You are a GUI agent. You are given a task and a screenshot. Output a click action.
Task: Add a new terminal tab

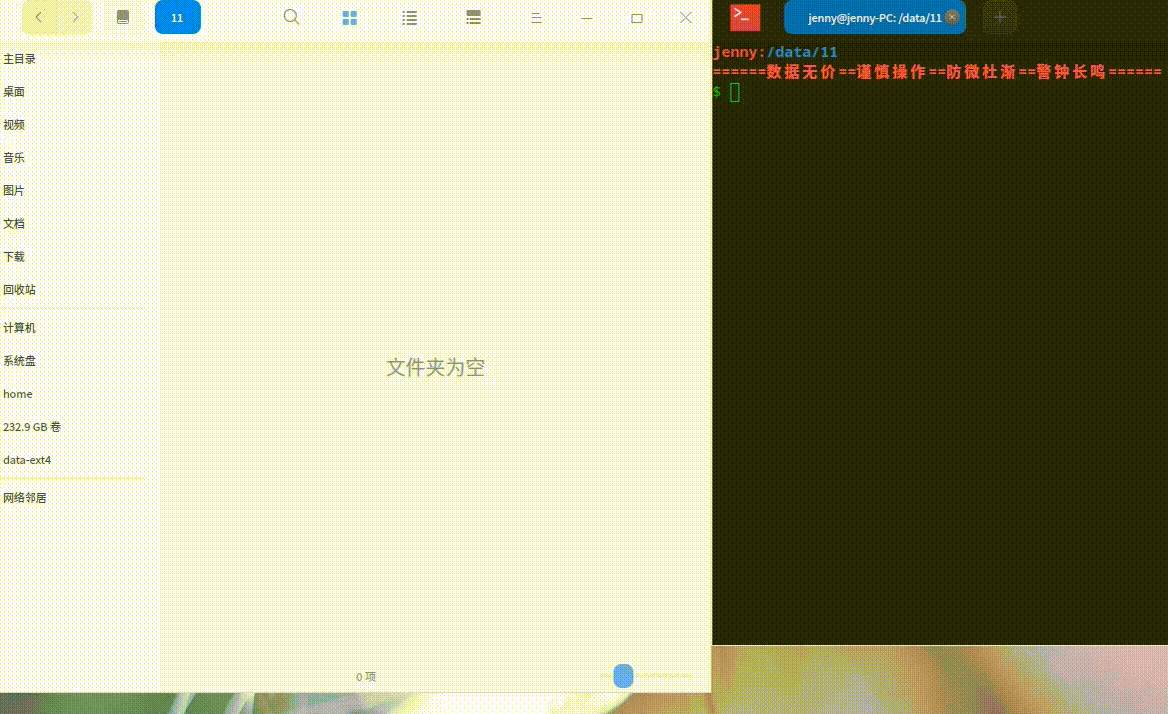(1000, 17)
